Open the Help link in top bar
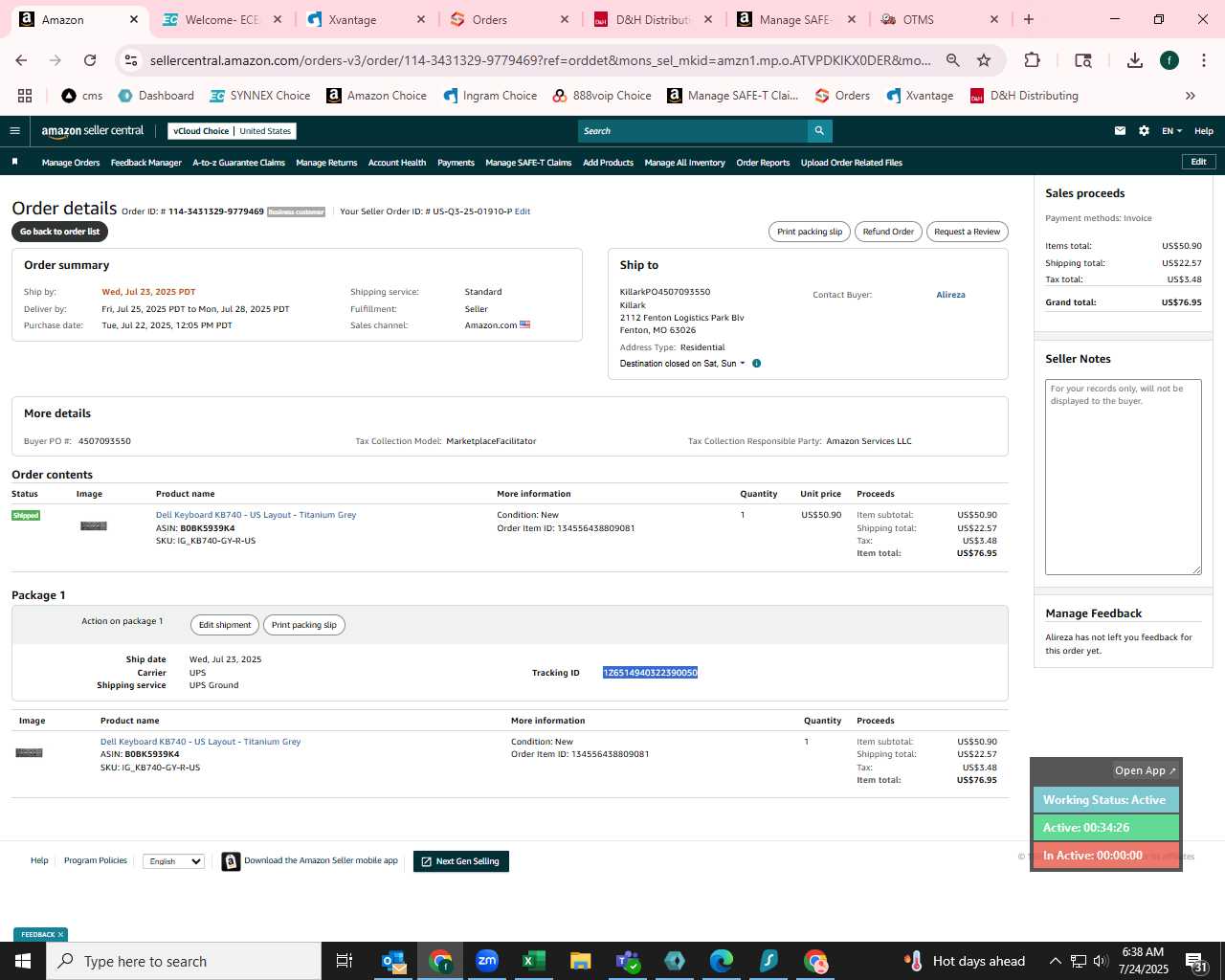Viewport: 1225px width, 980px height. point(1204,131)
